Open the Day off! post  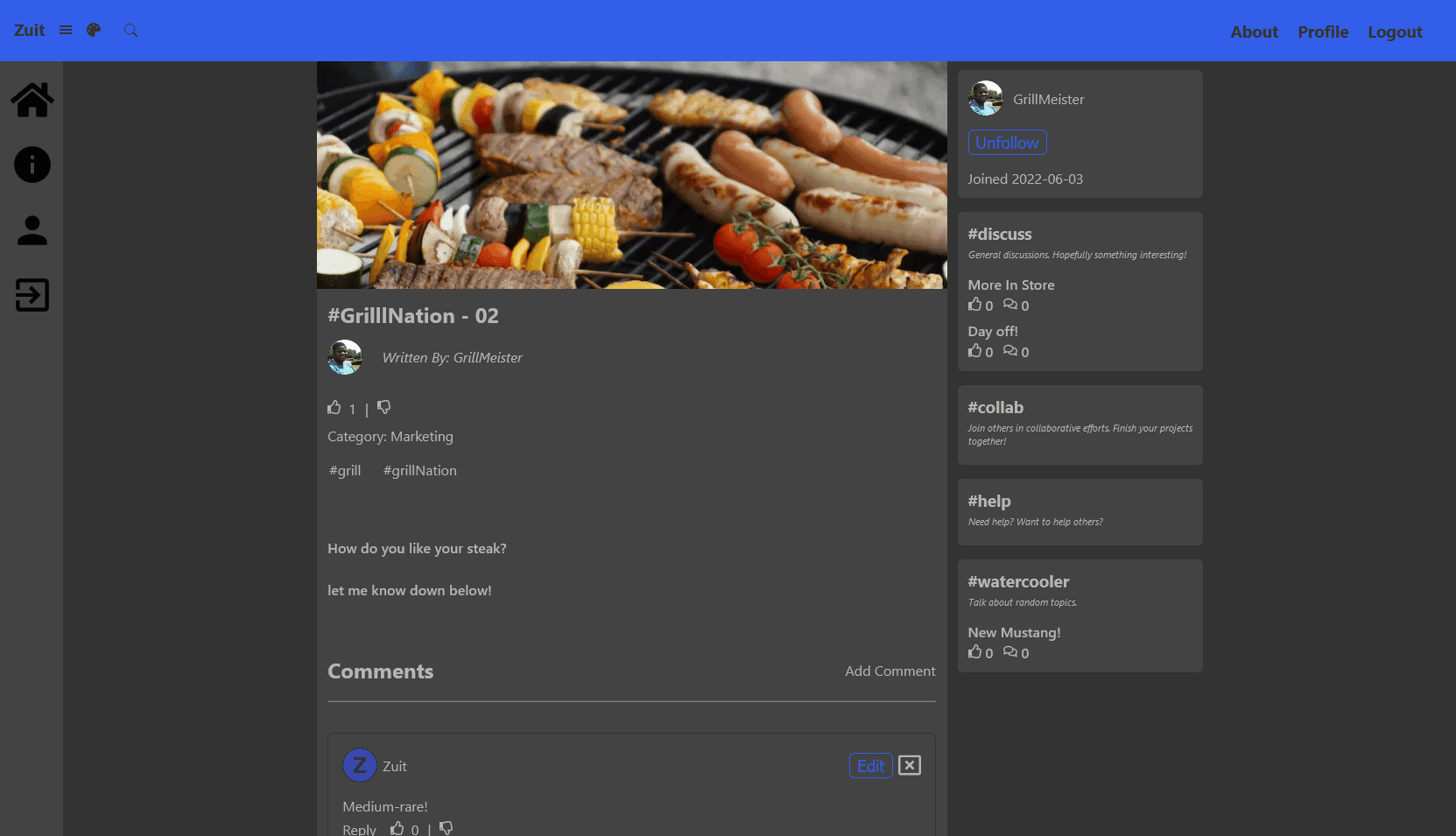993,331
